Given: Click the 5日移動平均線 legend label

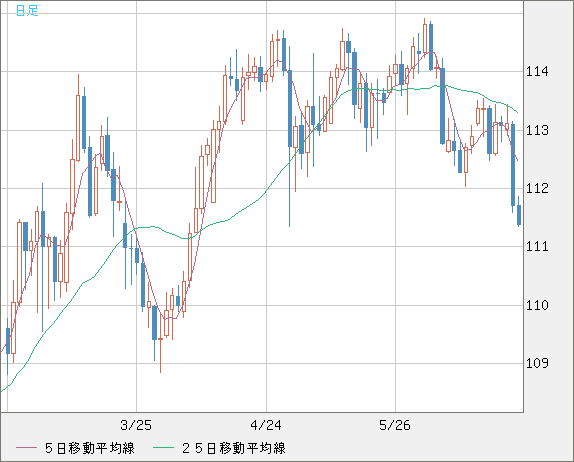Looking at the screenshot, I should 90,448.
